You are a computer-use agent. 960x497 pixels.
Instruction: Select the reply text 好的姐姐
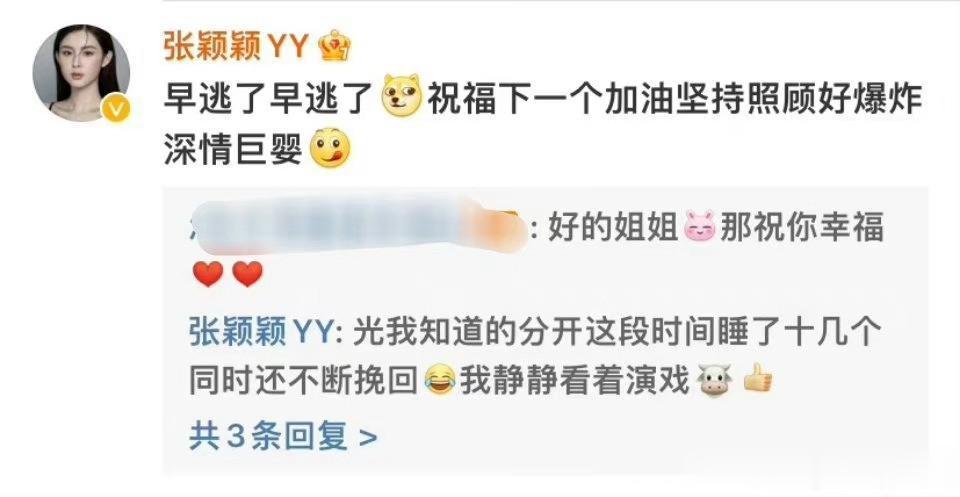(x=612, y=228)
